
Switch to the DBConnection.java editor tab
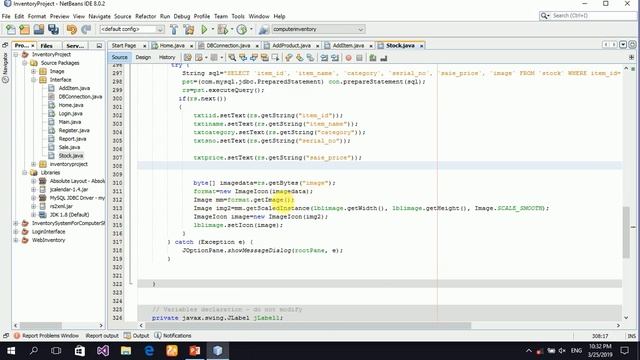[x=228, y=45]
